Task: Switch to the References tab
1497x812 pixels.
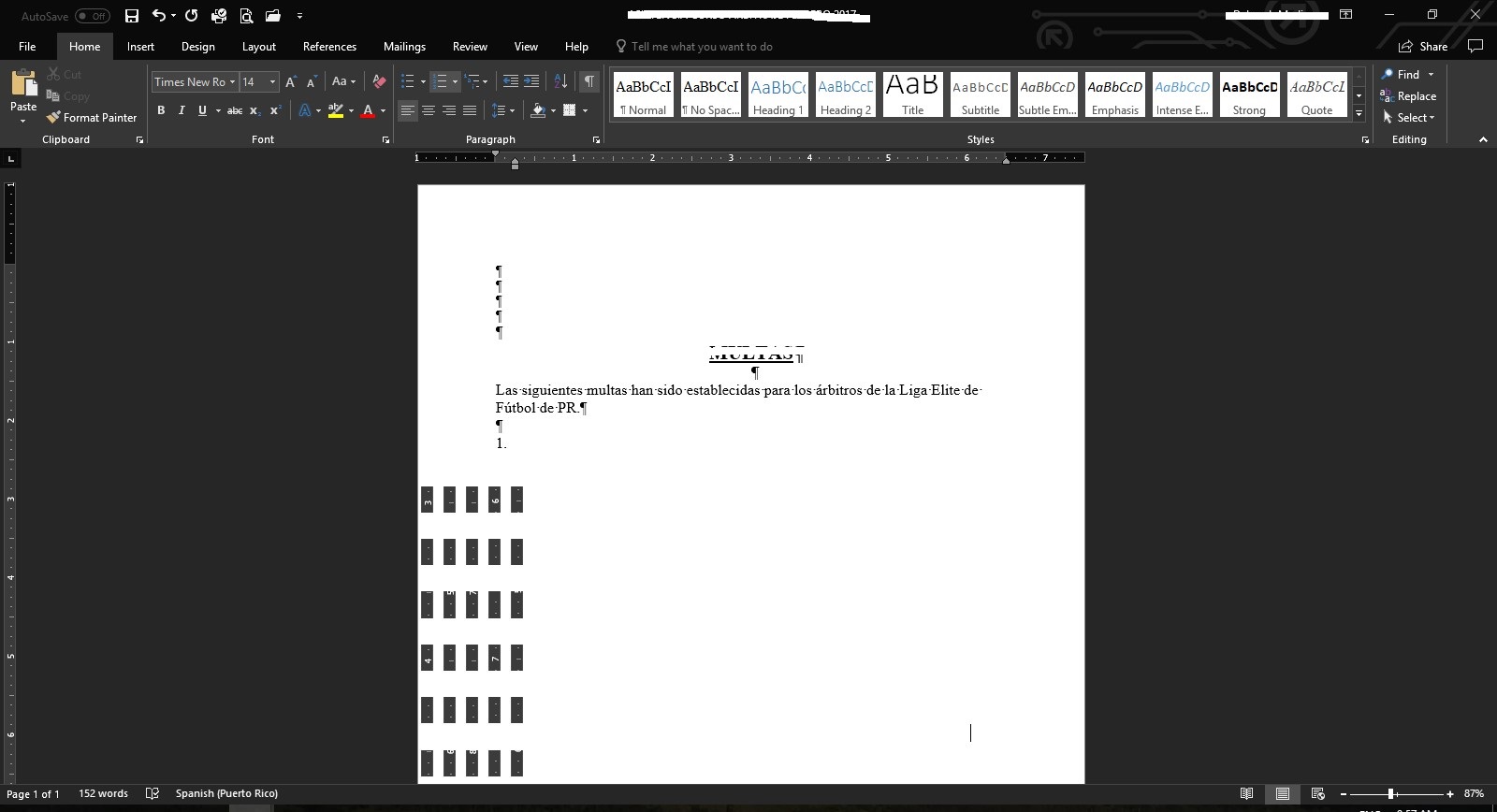Action: (329, 46)
